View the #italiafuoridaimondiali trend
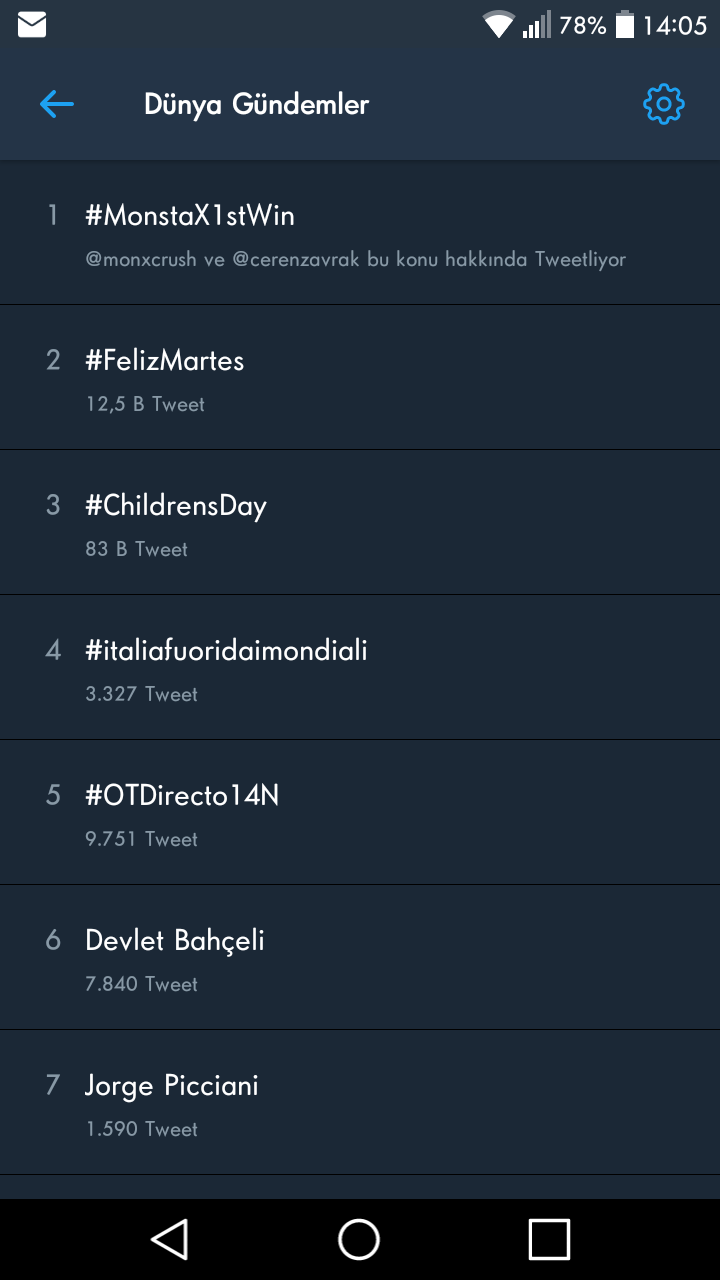 click(227, 651)
